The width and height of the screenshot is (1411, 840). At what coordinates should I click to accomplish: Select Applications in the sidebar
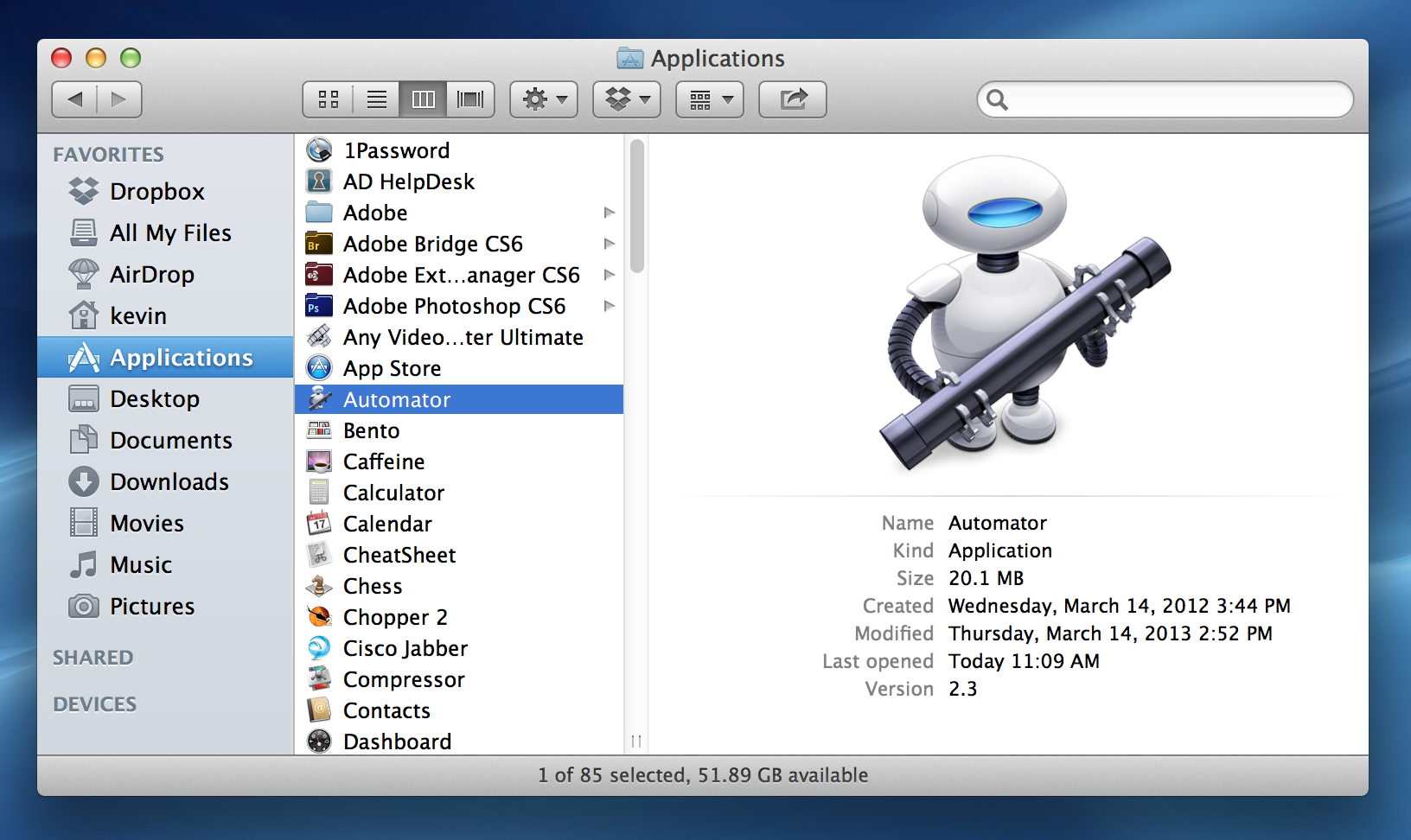[x=165, y=357]
